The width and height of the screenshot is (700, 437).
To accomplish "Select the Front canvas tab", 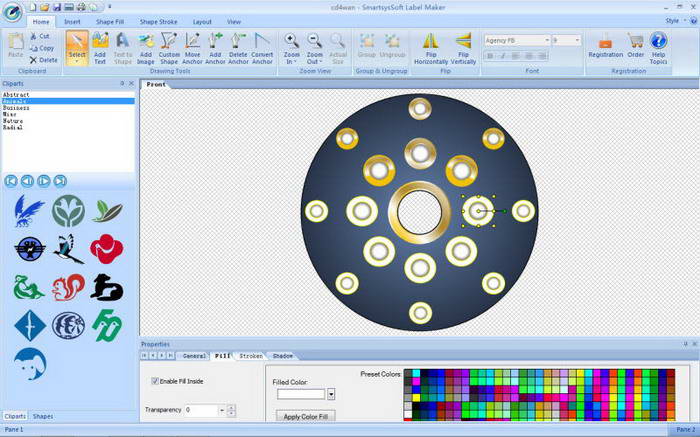I will tap(156, 84).
